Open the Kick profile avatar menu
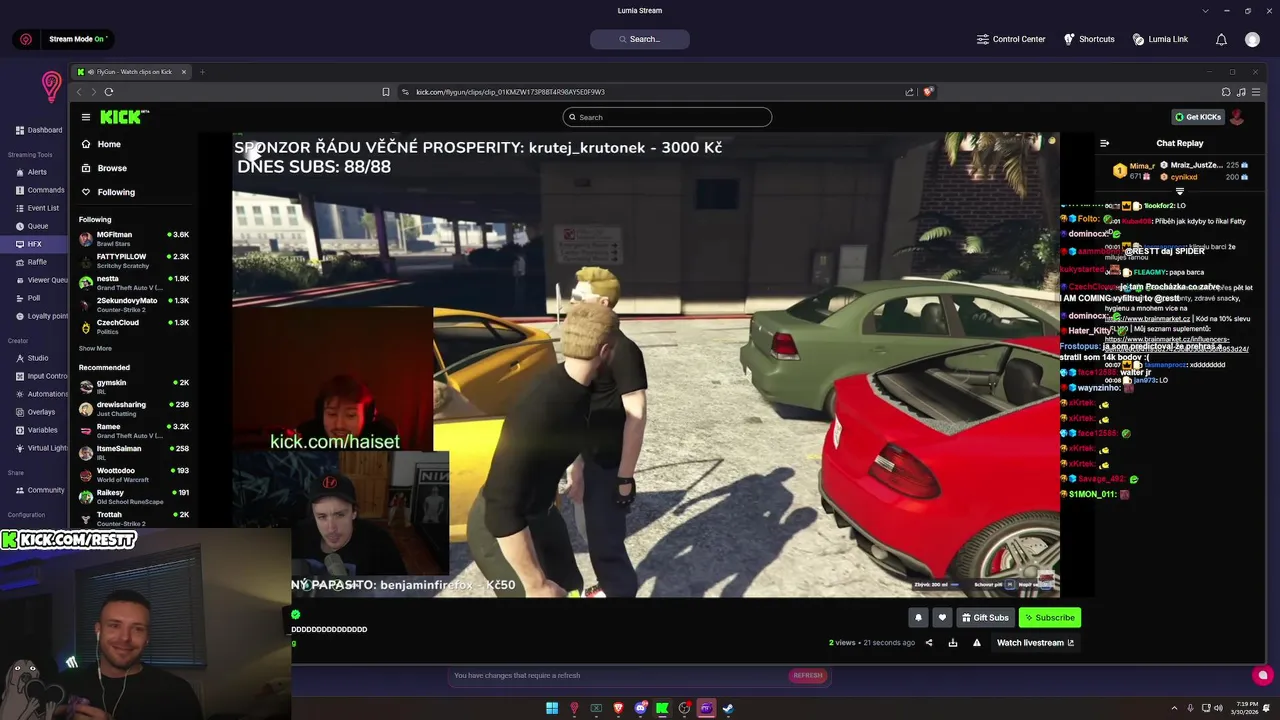 1237,117
